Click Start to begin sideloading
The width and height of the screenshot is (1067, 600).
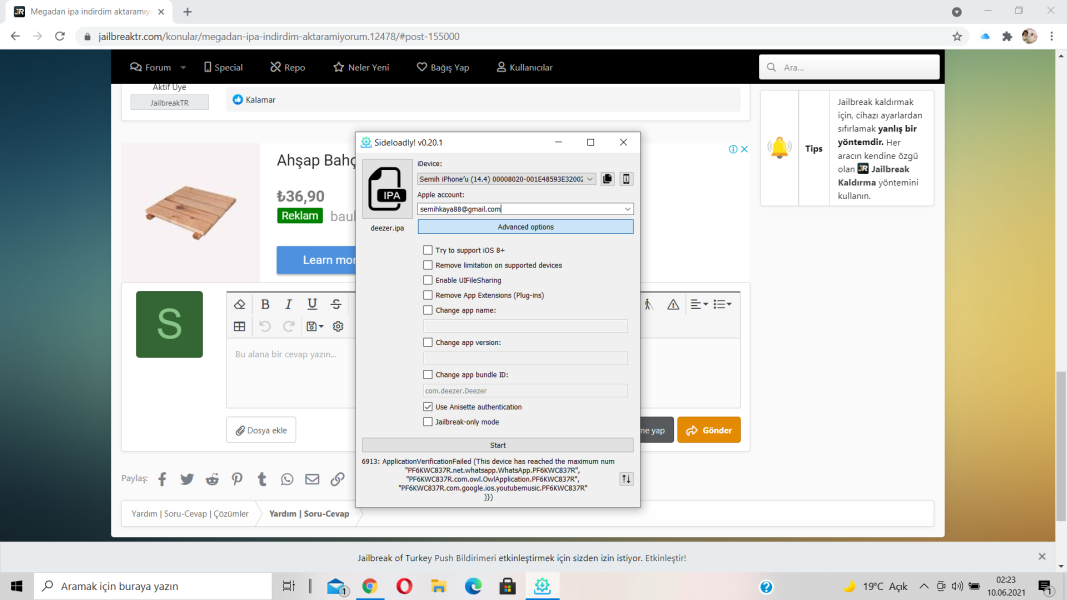coord(497,445)
